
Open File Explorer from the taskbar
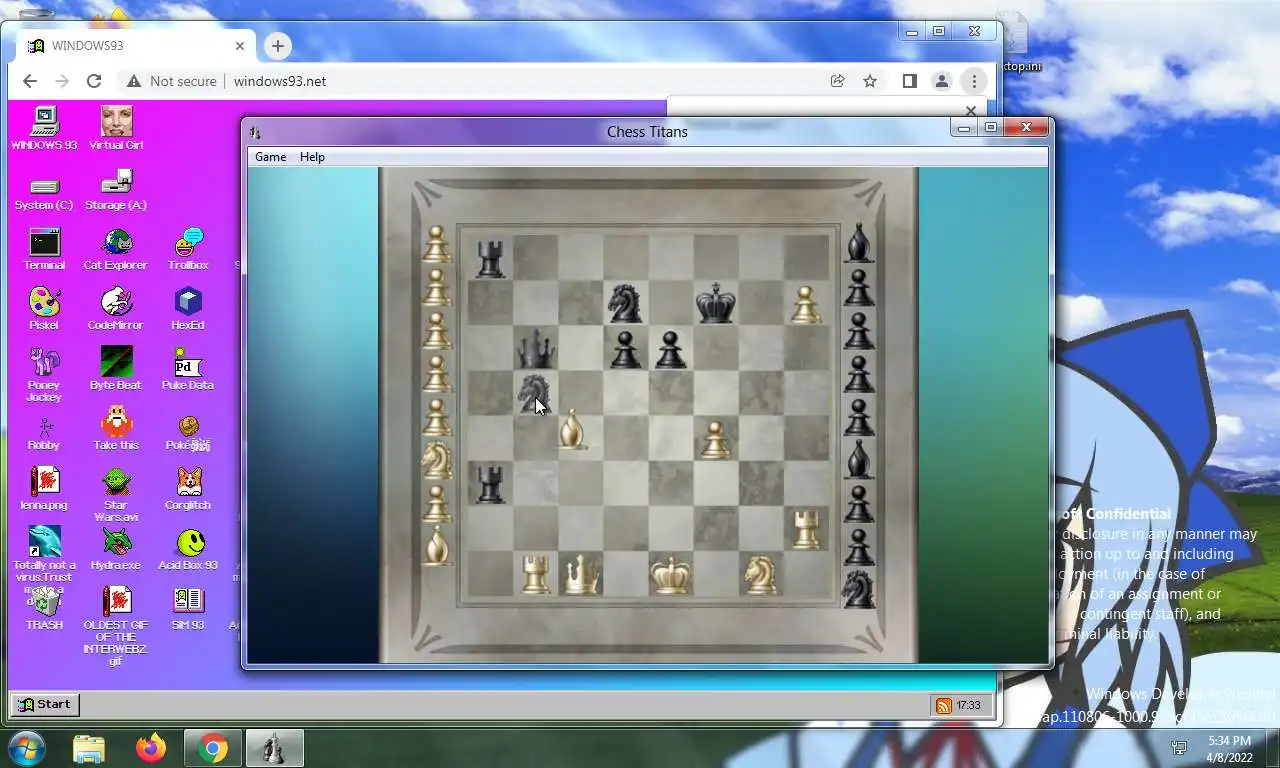coord(89,748)
